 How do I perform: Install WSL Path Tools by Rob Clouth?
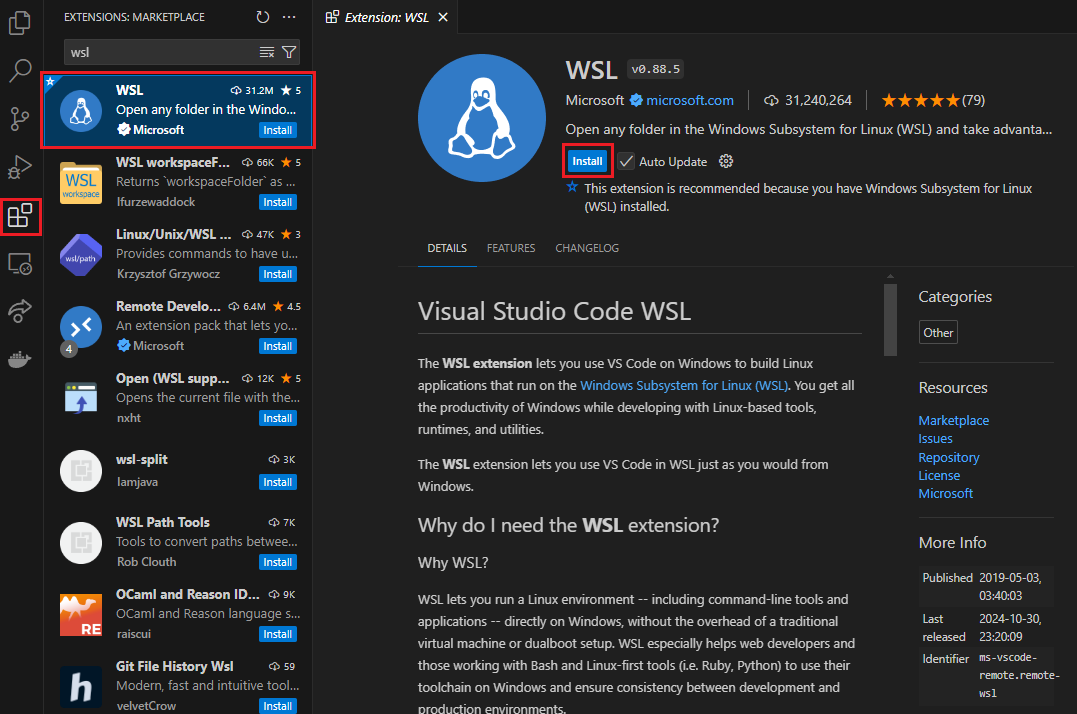[x=277, y=562]
